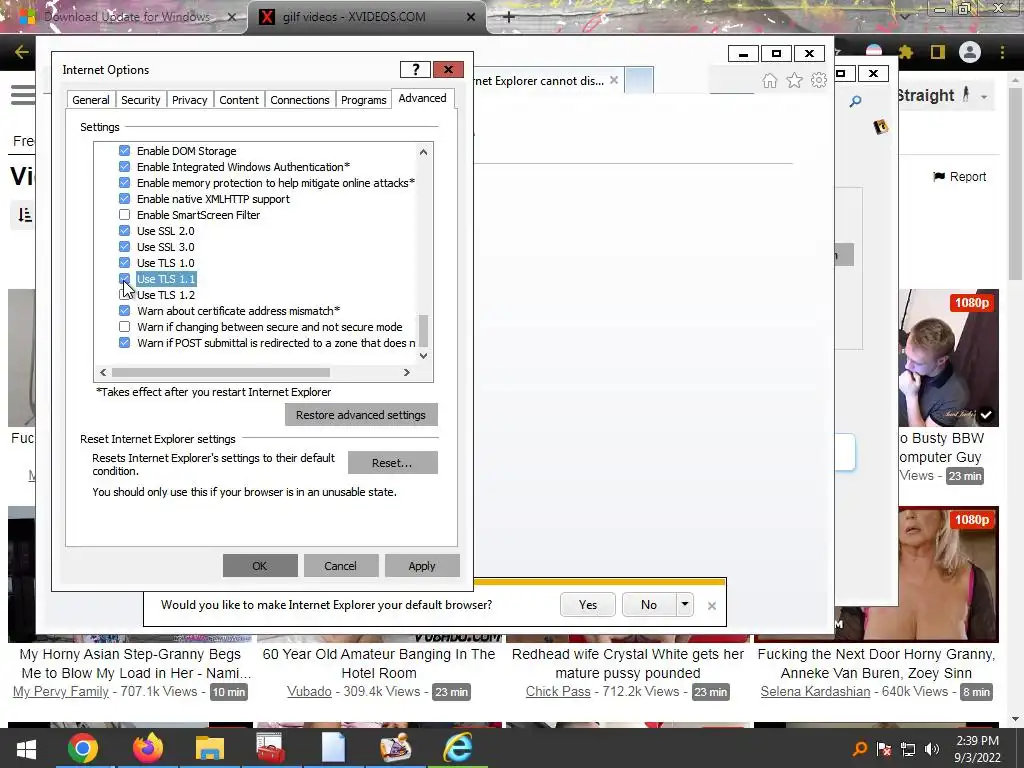This screenshot has height=768, width=1024.
Task: Open the blank document icon on taskbar
Action: [333, 748]
